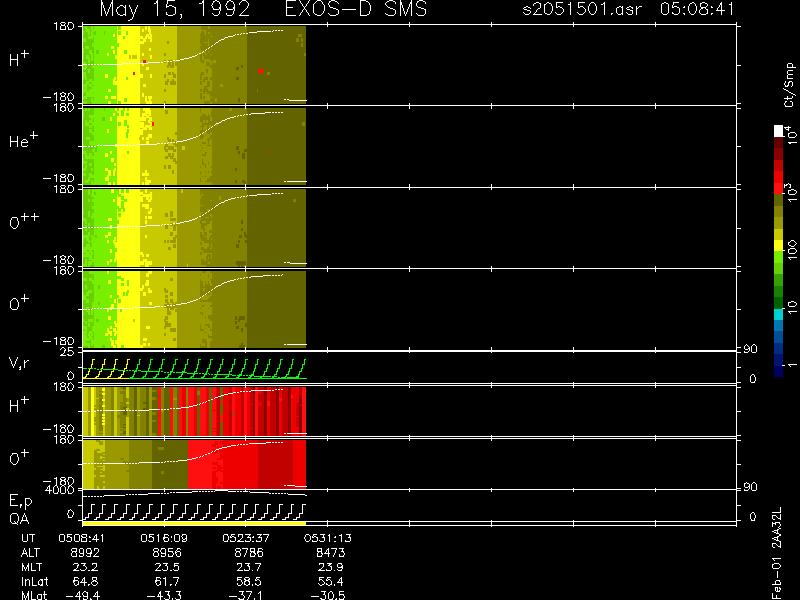
Task: Click the UT value '0531:13'
Action: tap(328, 538)
